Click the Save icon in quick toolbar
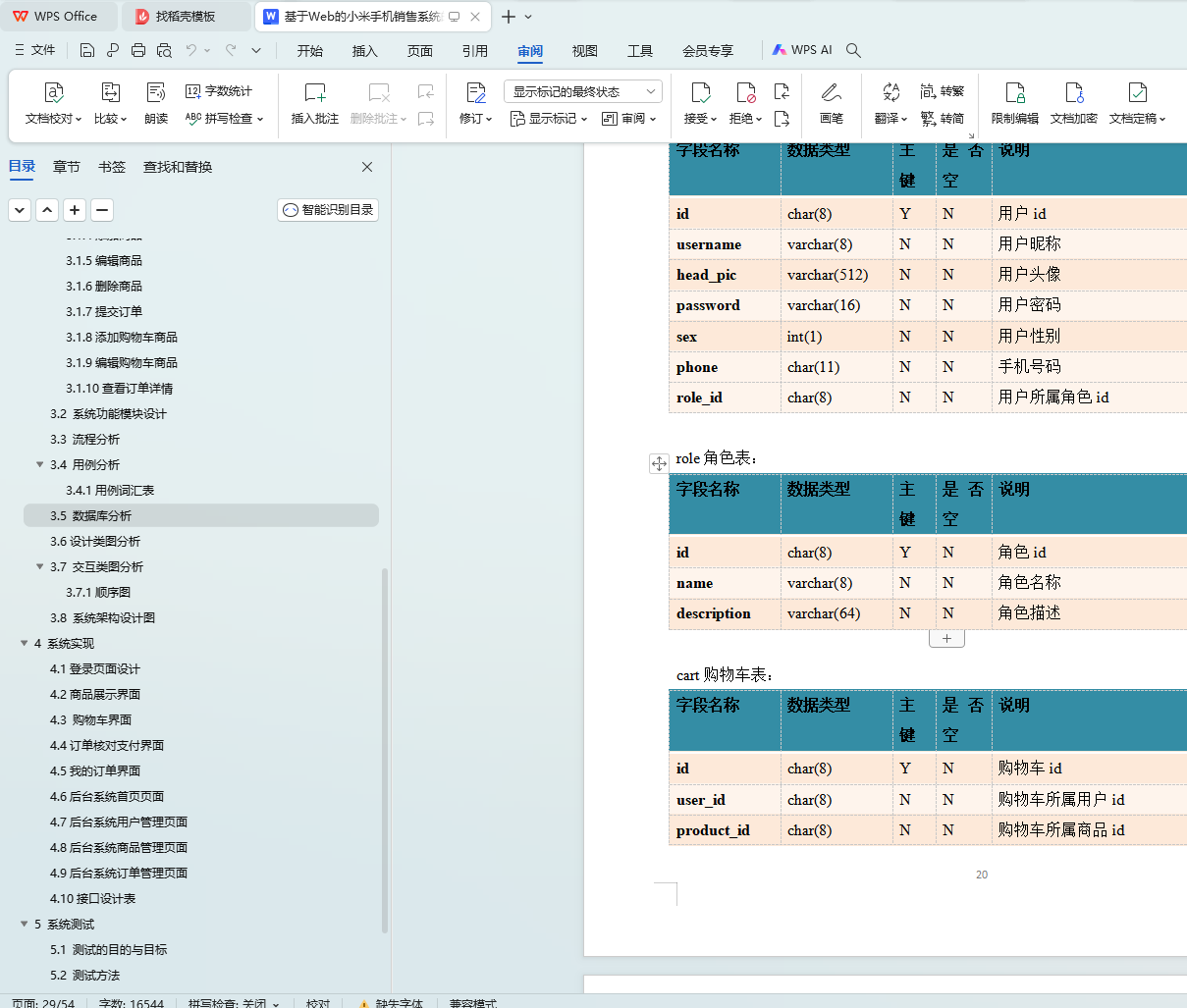The height and width of the screenshot is (1008, 1187). pos(87,50)
